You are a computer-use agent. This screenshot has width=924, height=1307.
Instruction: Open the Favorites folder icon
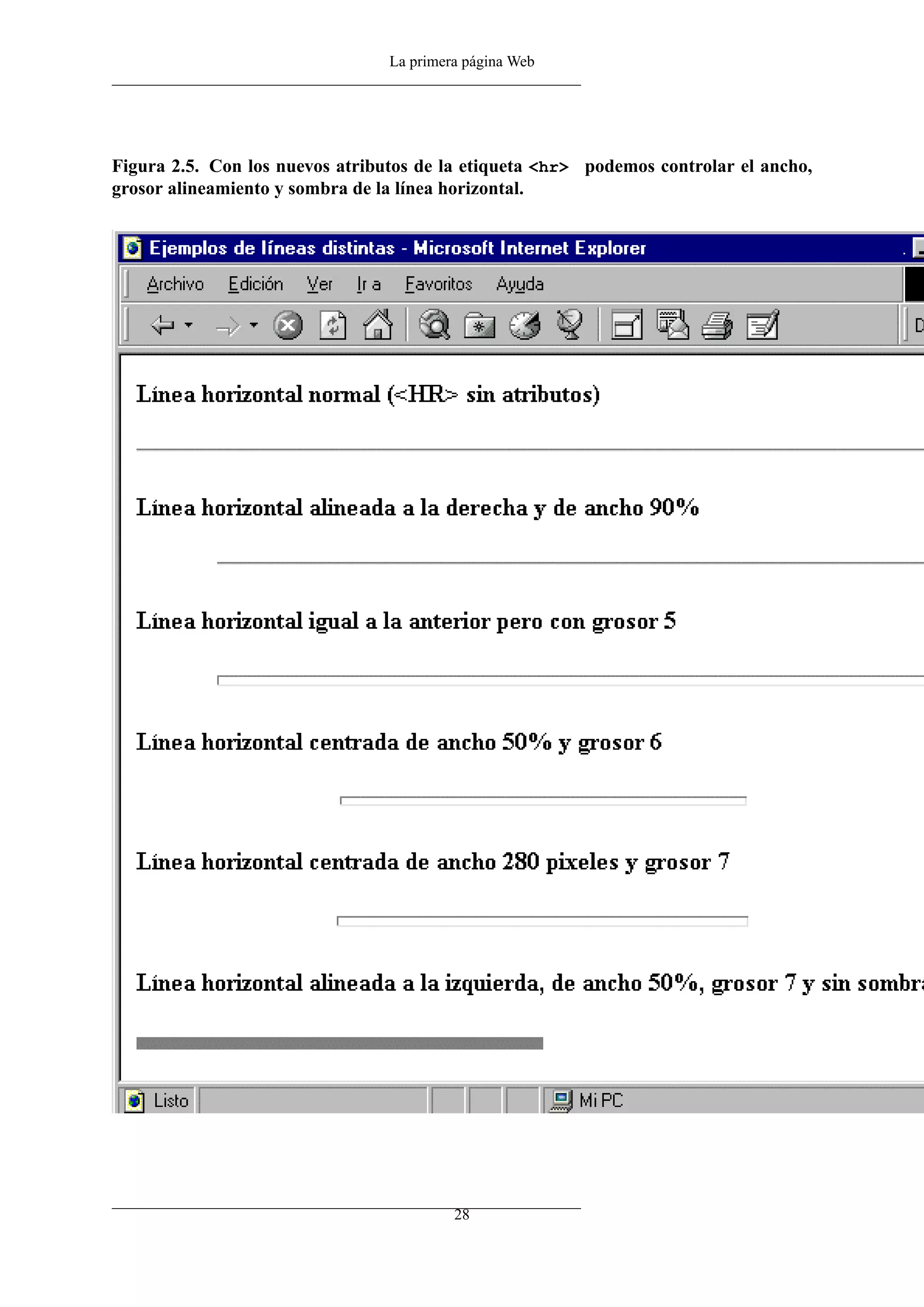[479, 325]
